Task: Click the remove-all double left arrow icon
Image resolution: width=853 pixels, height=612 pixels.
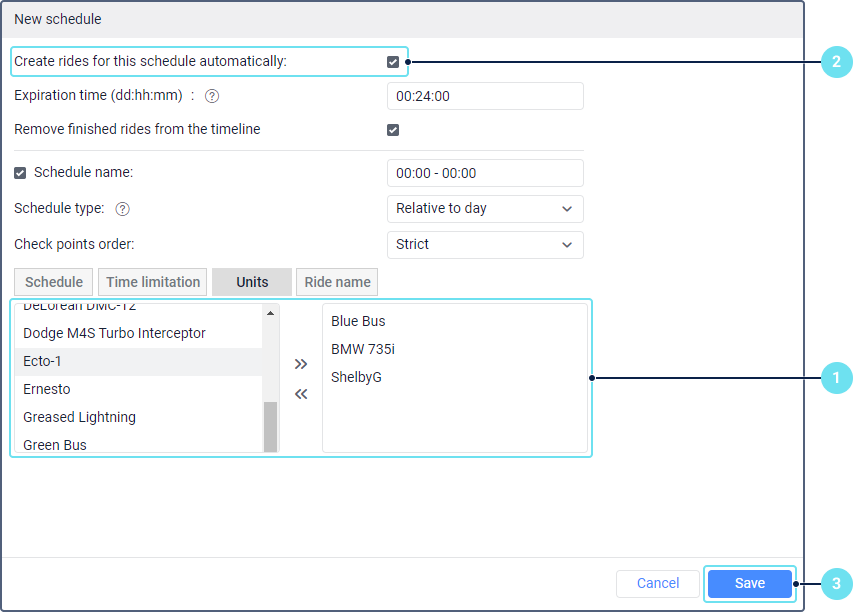Action: 301,394
